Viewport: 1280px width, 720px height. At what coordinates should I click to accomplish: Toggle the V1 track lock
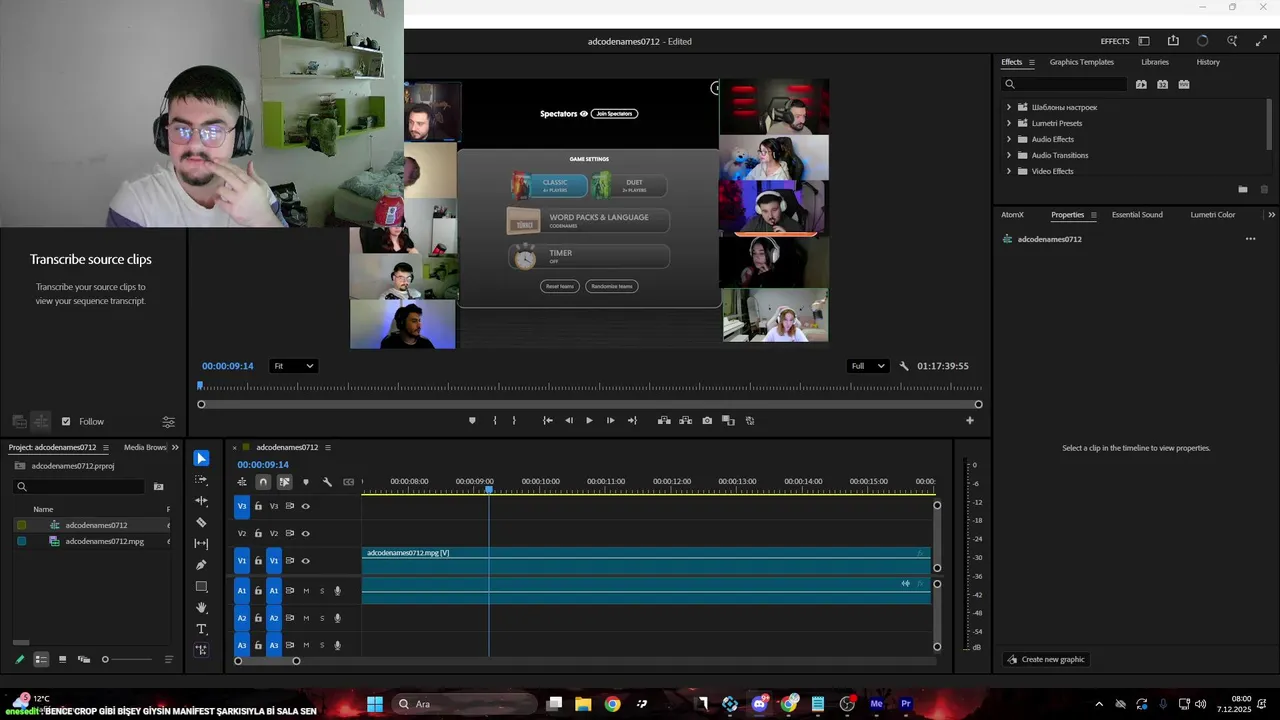click(x=258, y=561)
